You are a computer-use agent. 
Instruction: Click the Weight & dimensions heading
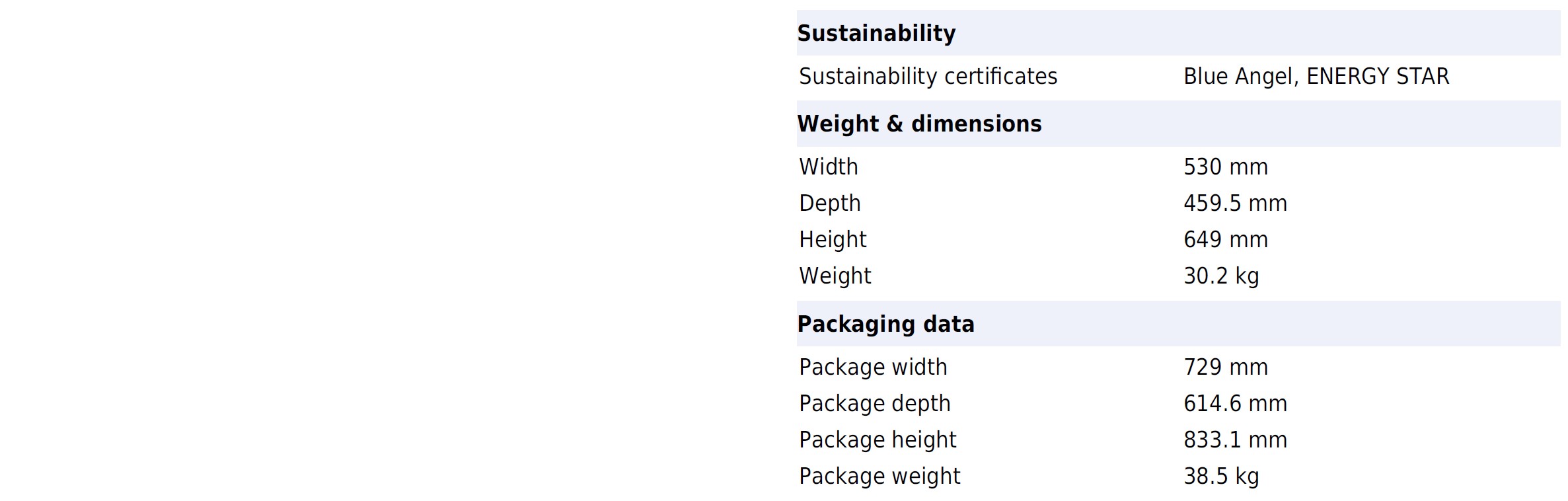tap(919, 124)
